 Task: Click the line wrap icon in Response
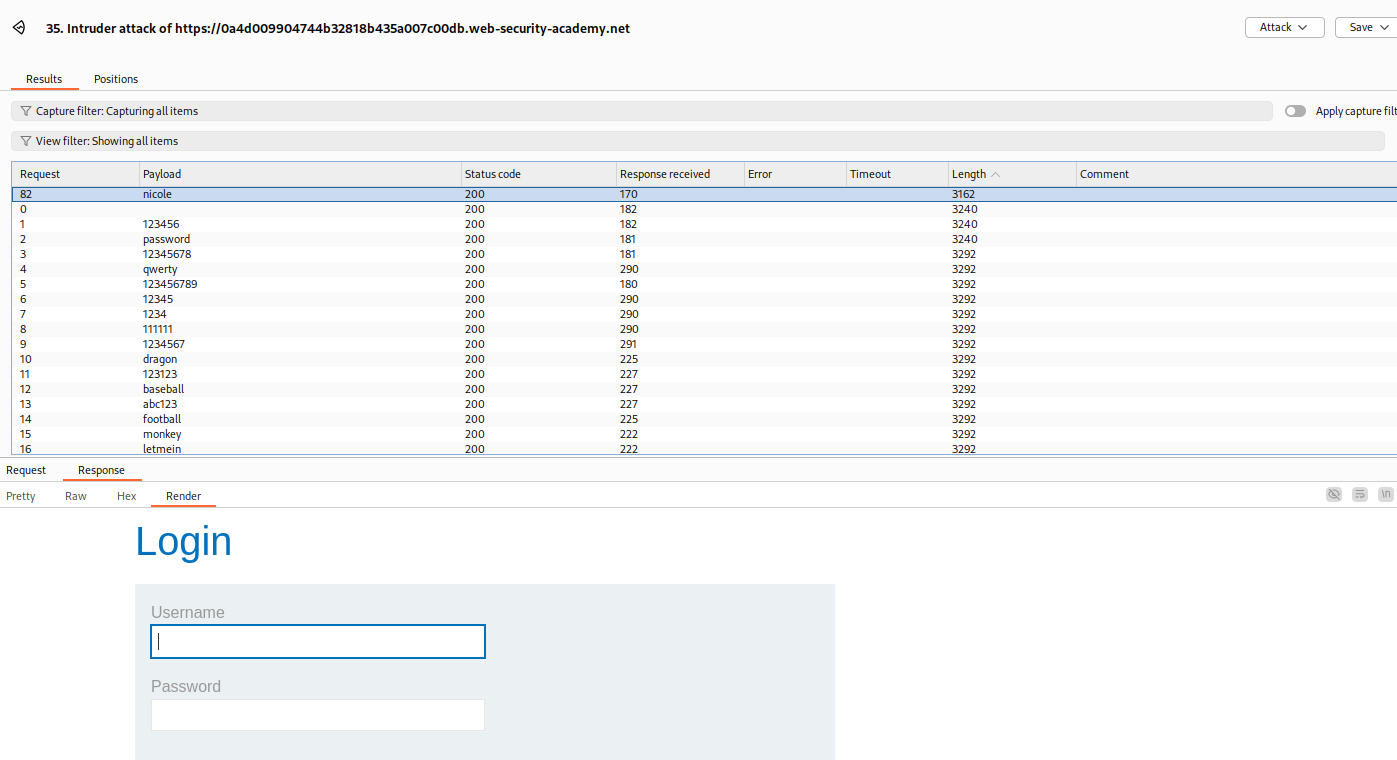coord(1359,494)
